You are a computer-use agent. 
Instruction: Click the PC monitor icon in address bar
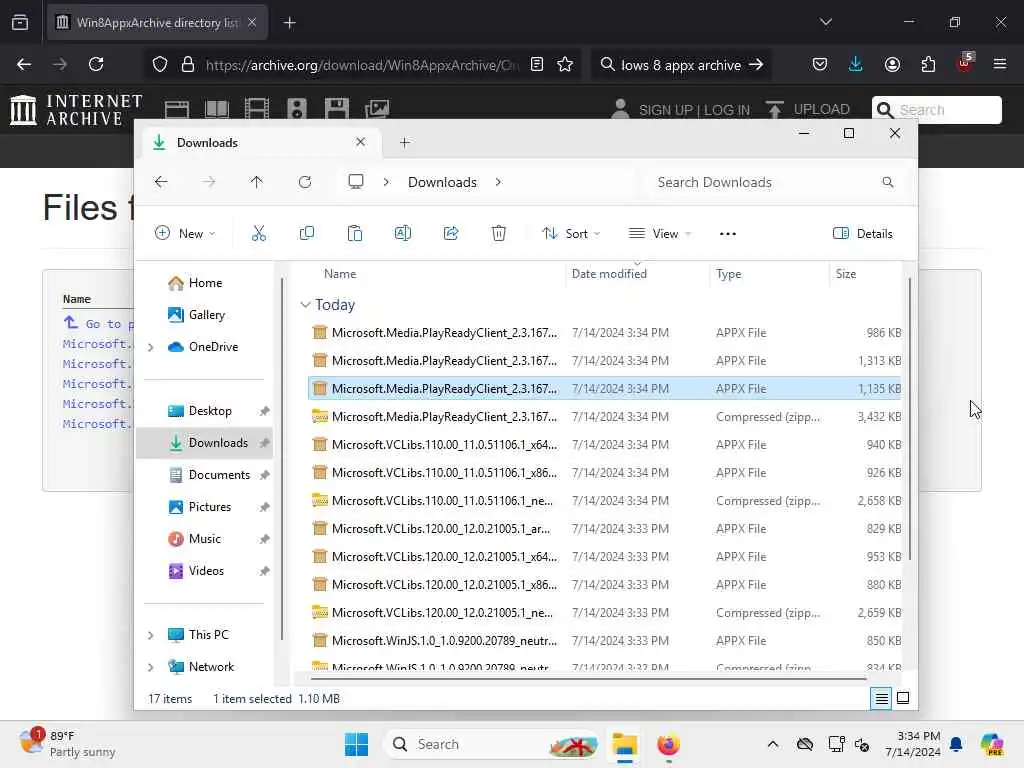356,182
